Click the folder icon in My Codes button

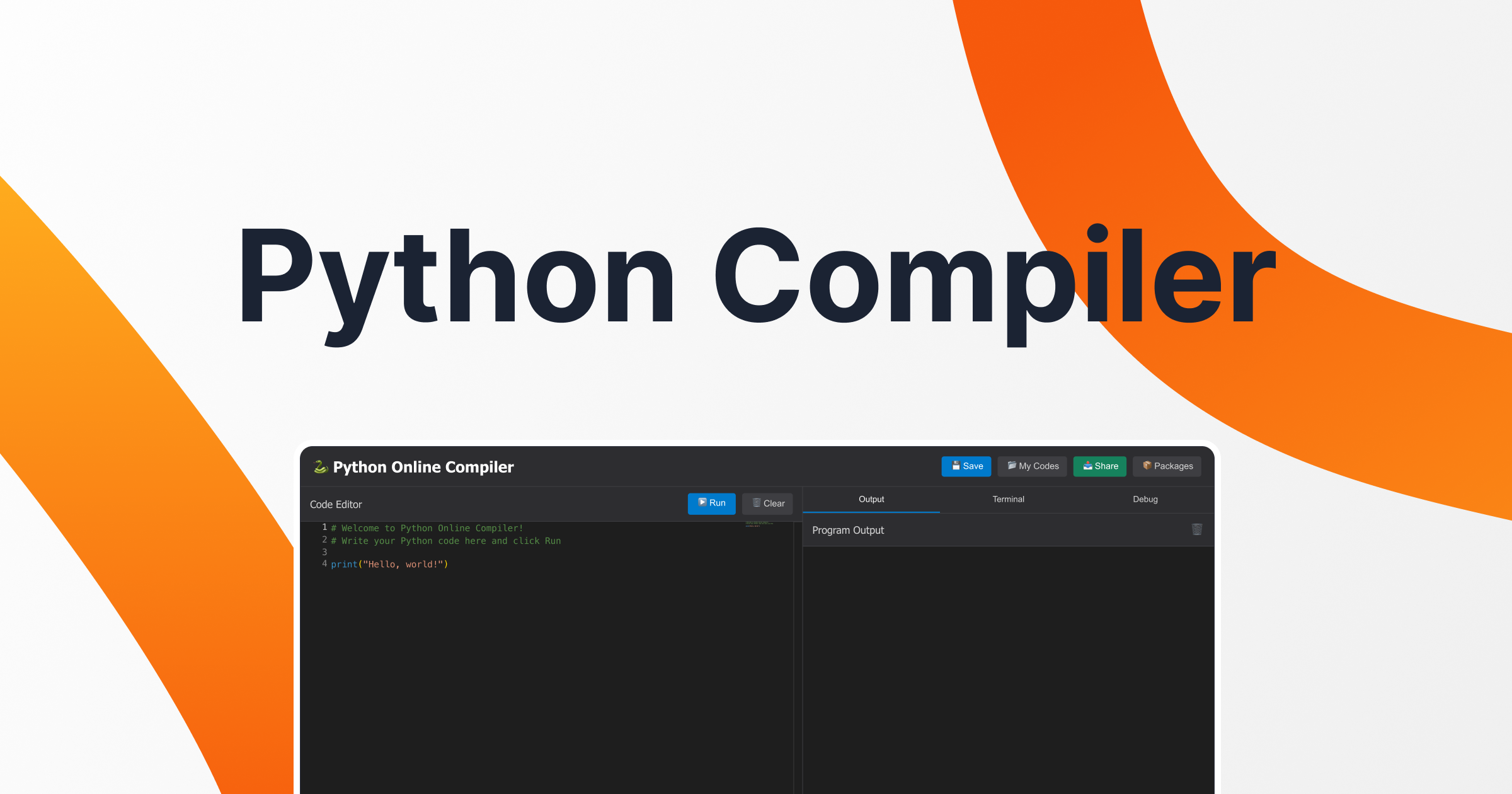pos(1012,466)
